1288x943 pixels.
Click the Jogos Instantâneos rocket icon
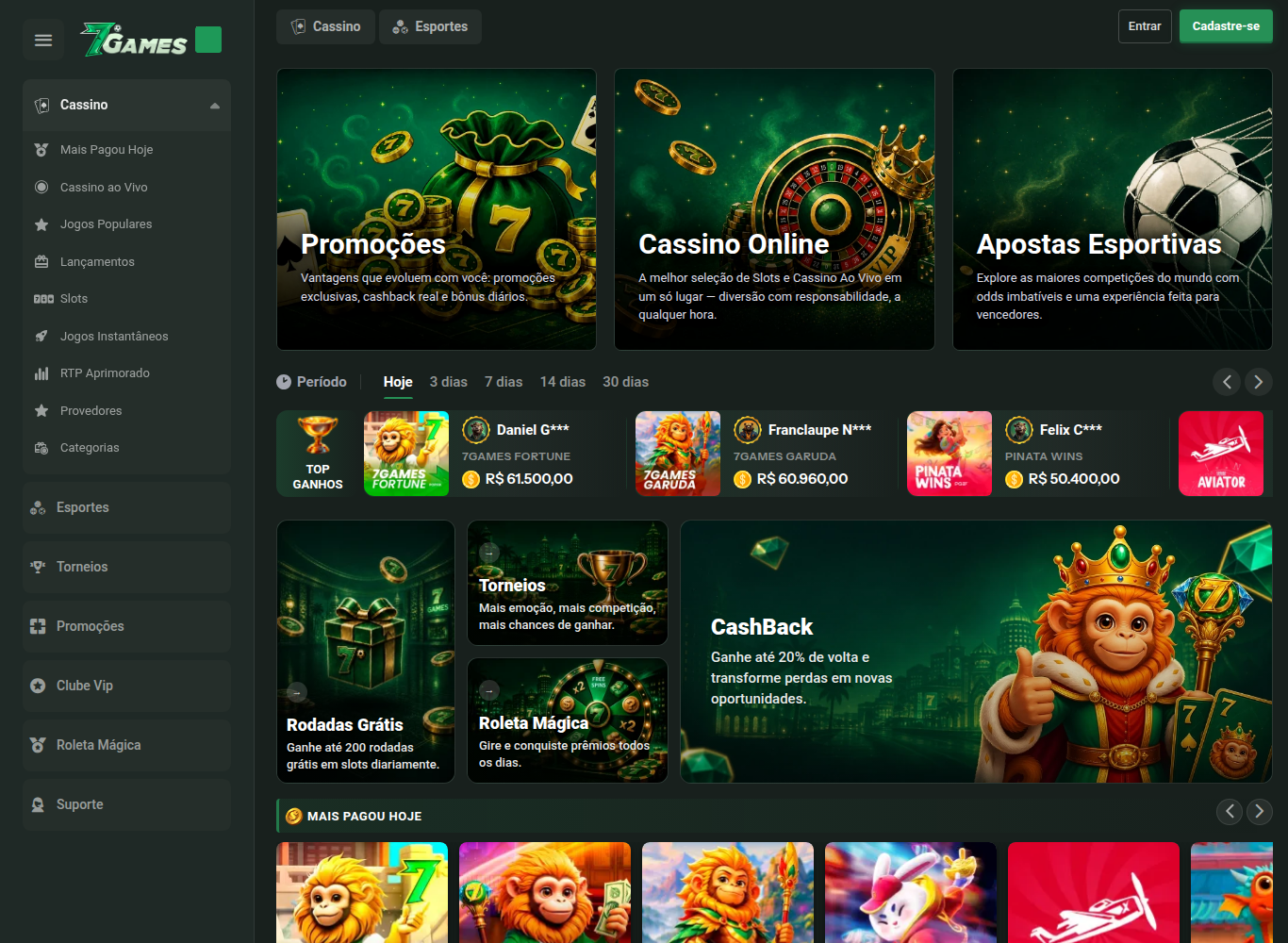pos(41,336)
